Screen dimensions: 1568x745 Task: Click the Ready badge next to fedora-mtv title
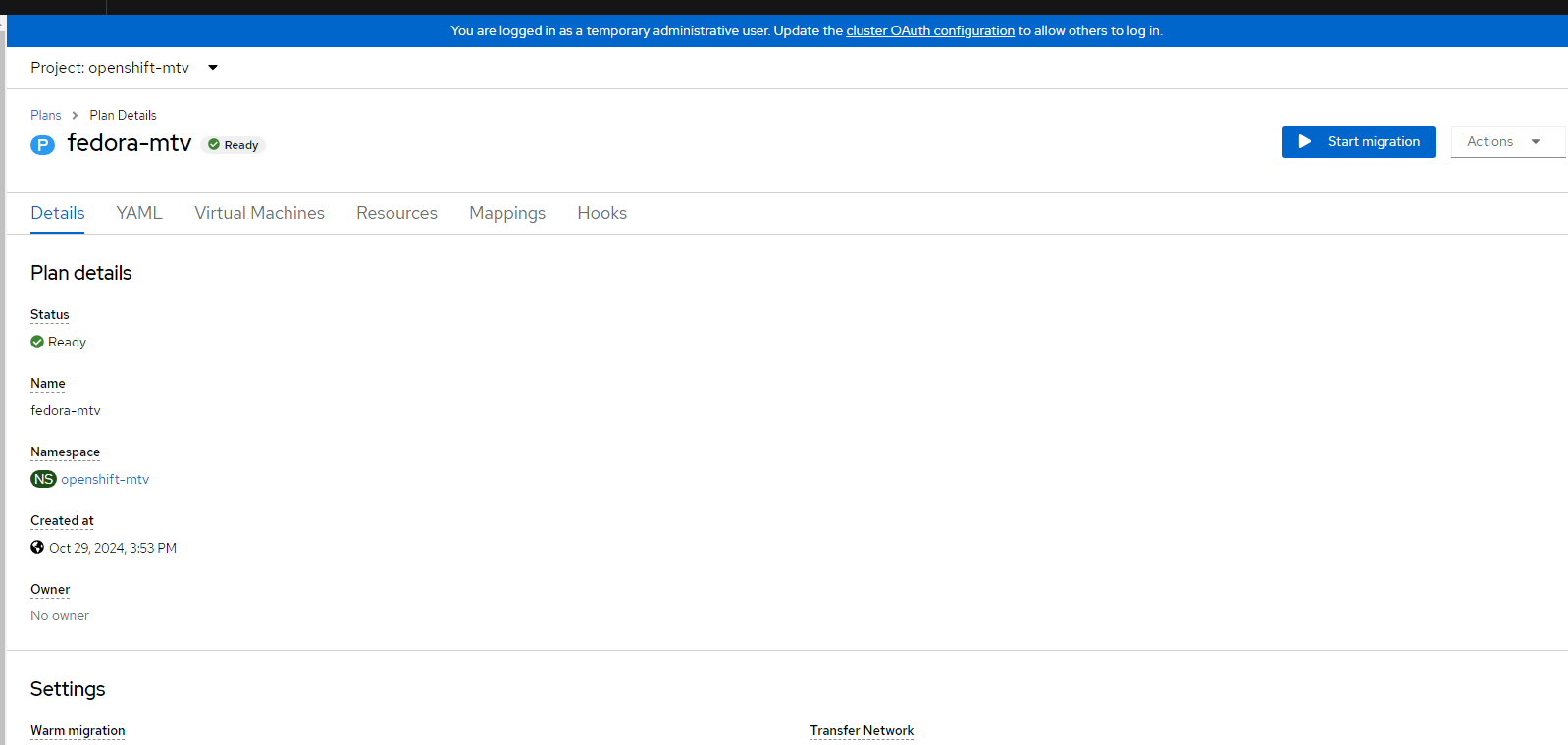(234, 145)
